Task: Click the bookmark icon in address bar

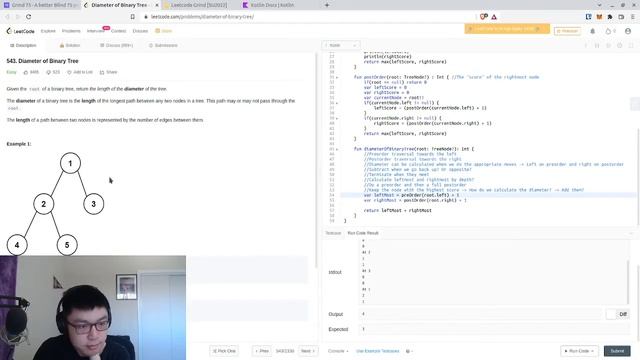Action: (x=133, y=17)
